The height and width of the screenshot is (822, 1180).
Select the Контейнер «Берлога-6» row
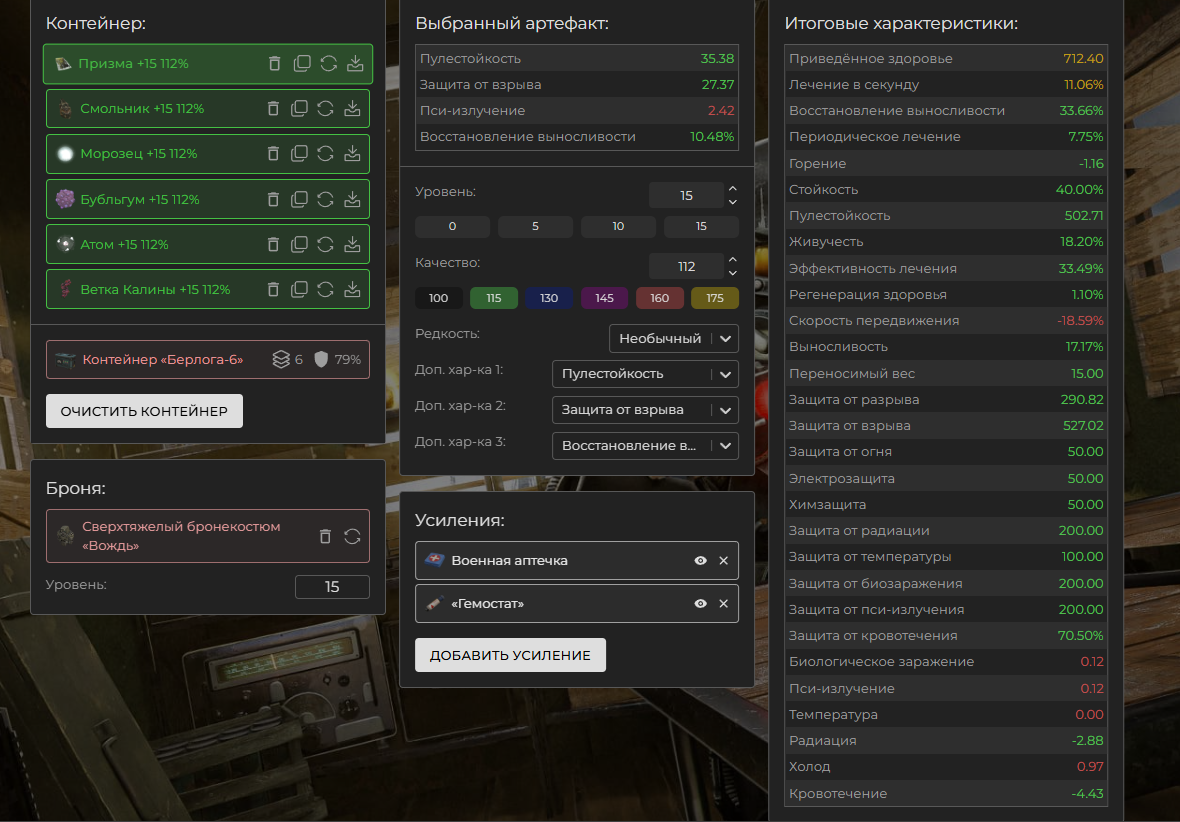pyautogui.click(x=208, y=360)
